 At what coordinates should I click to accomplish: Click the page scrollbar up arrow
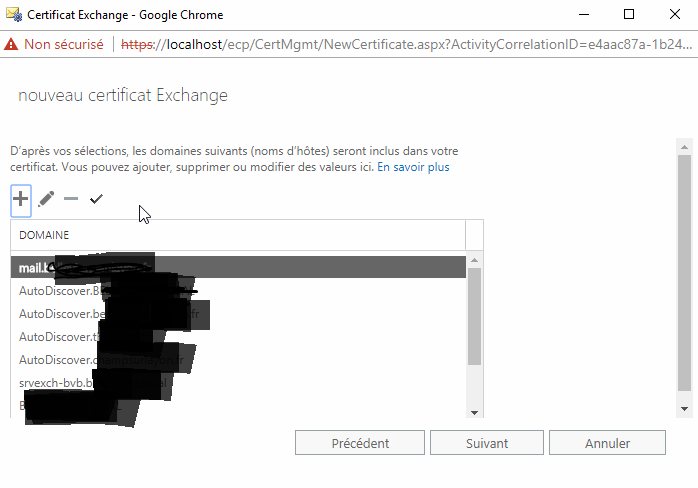tap(685, 147)
